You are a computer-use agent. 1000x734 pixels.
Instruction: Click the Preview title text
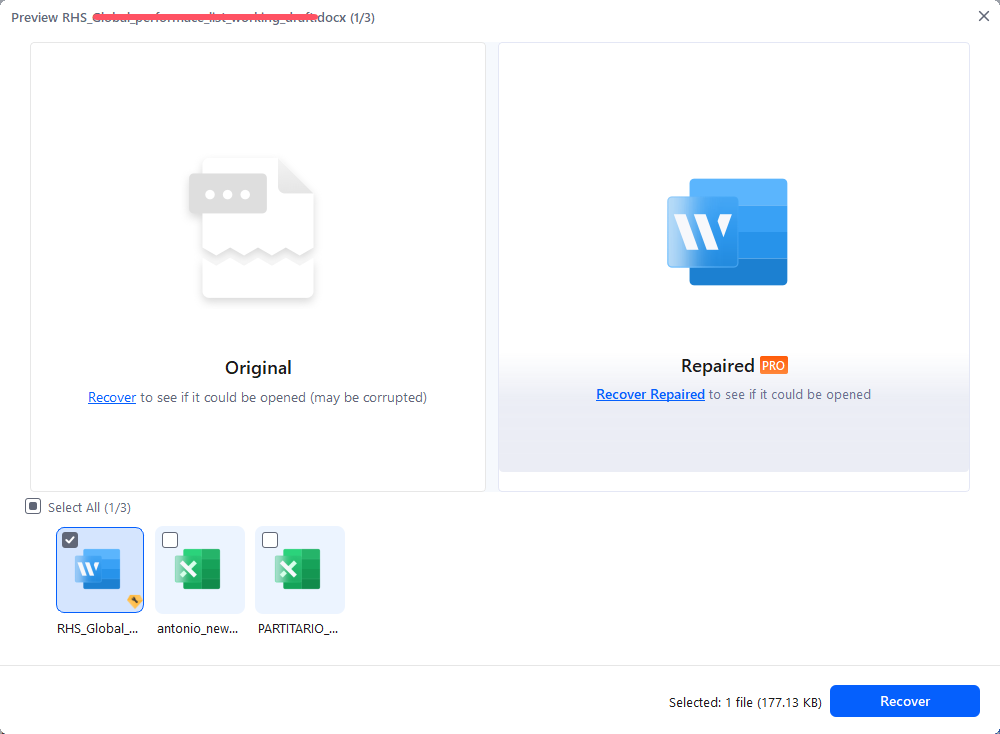click(193, 18)
